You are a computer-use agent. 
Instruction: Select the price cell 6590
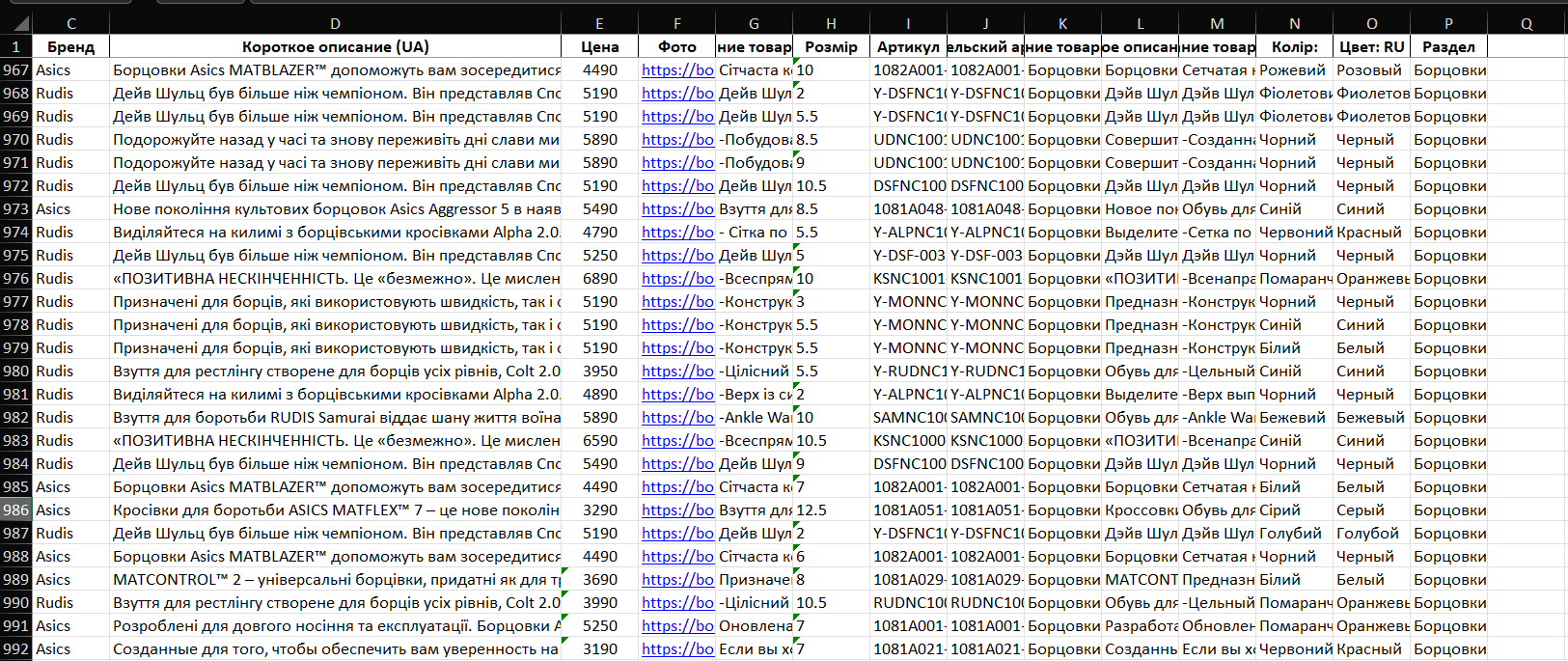[599, 440]
